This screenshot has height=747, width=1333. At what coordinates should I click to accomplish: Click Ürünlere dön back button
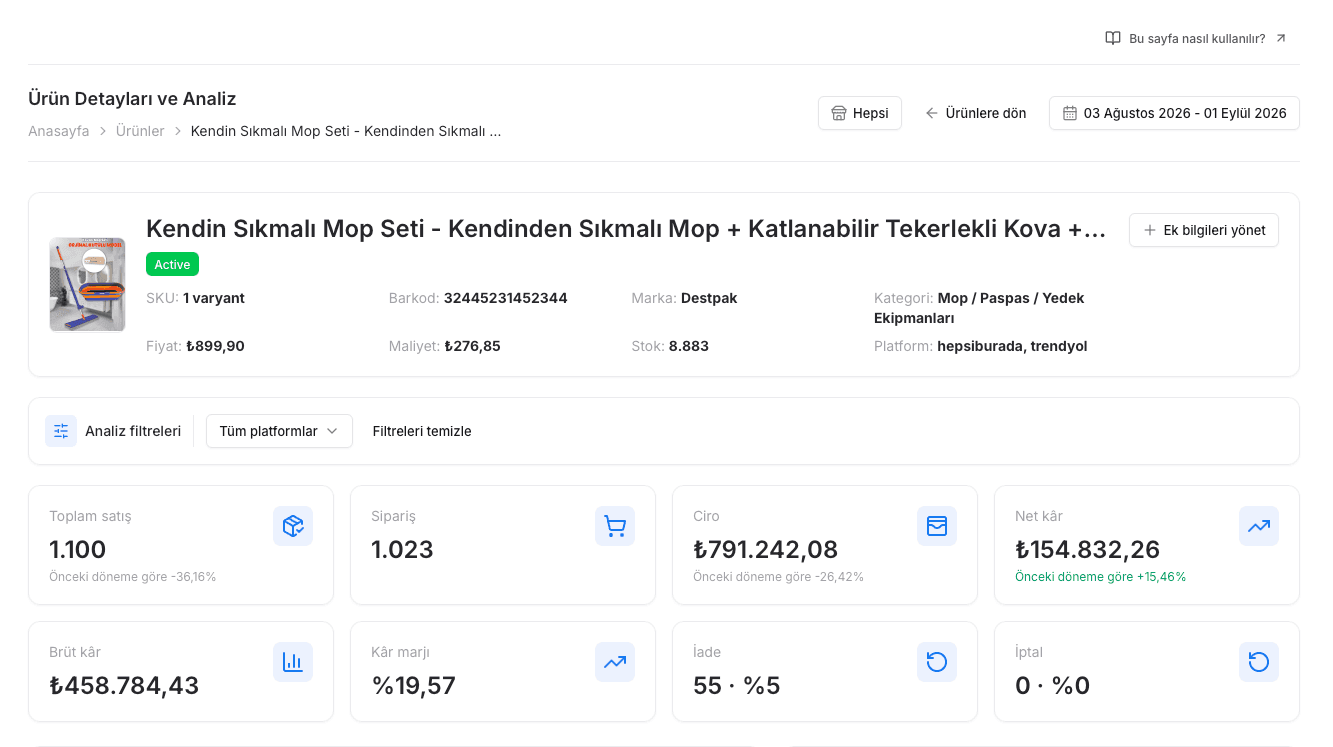[x=975, y=113]
